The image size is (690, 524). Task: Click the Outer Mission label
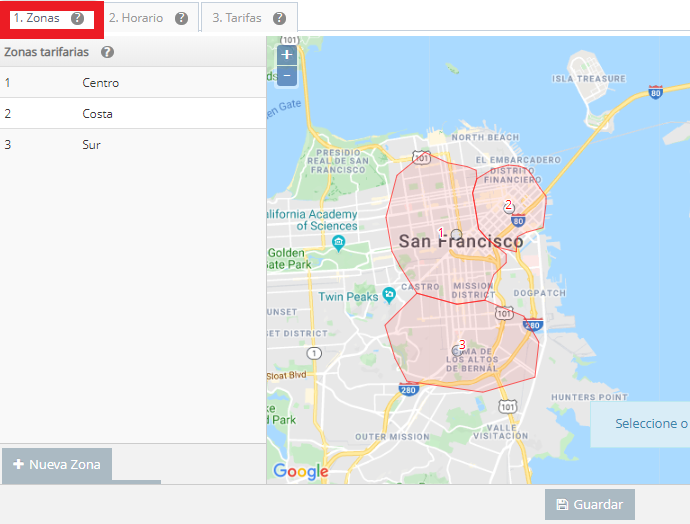coord(393,437)
